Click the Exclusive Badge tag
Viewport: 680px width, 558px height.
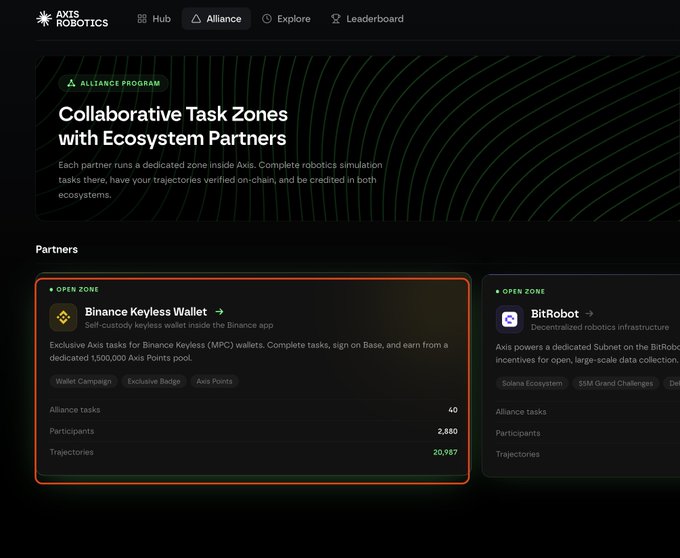tap(154, 381)
